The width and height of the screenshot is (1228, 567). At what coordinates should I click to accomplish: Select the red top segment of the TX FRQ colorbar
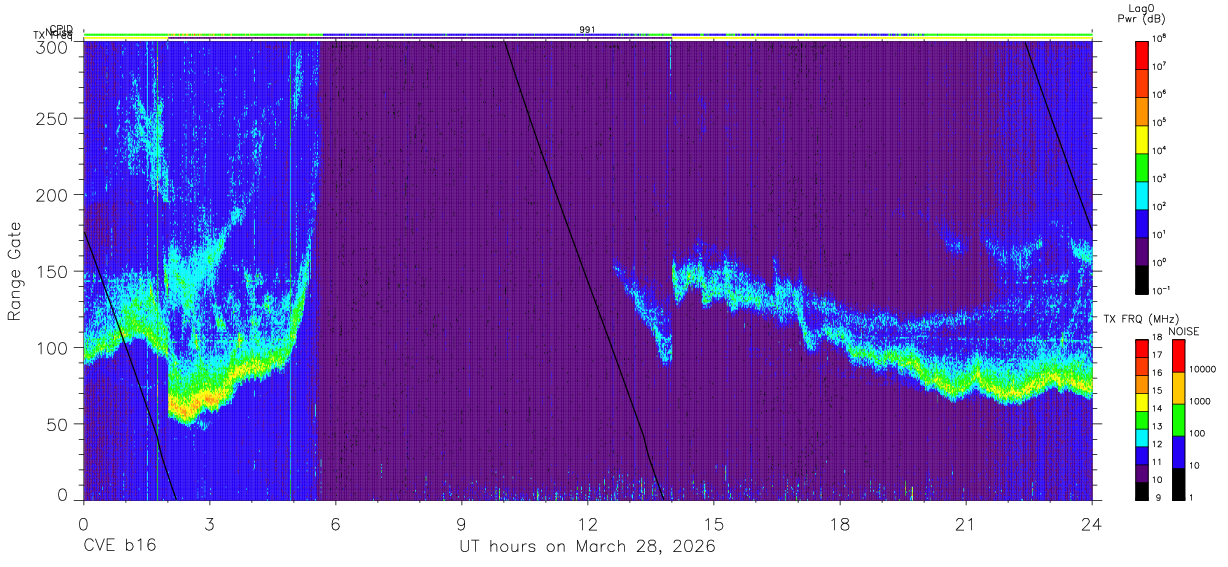tap(1141, 348)
